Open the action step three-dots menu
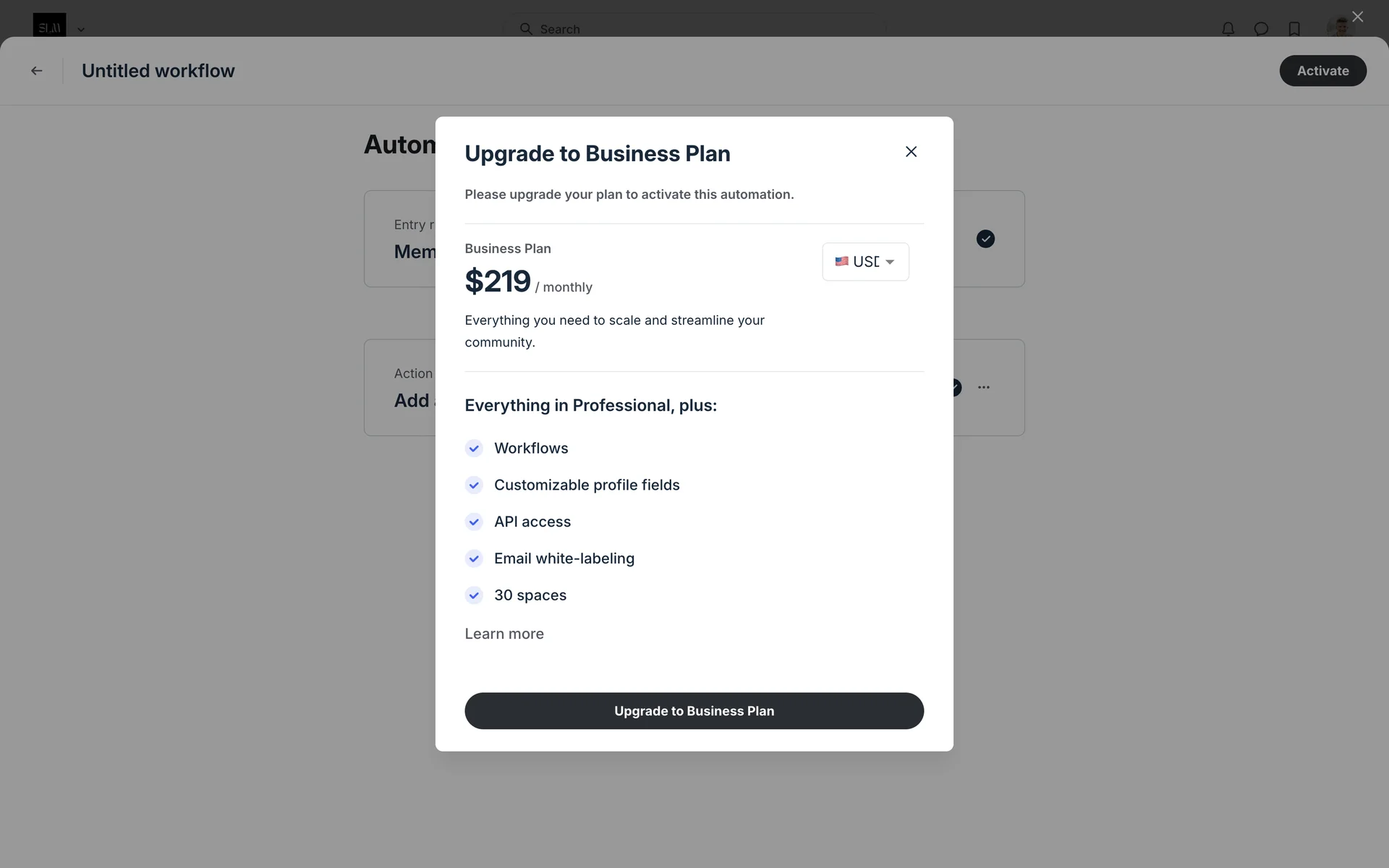The image size is (1389, 868). pos(984,388)
